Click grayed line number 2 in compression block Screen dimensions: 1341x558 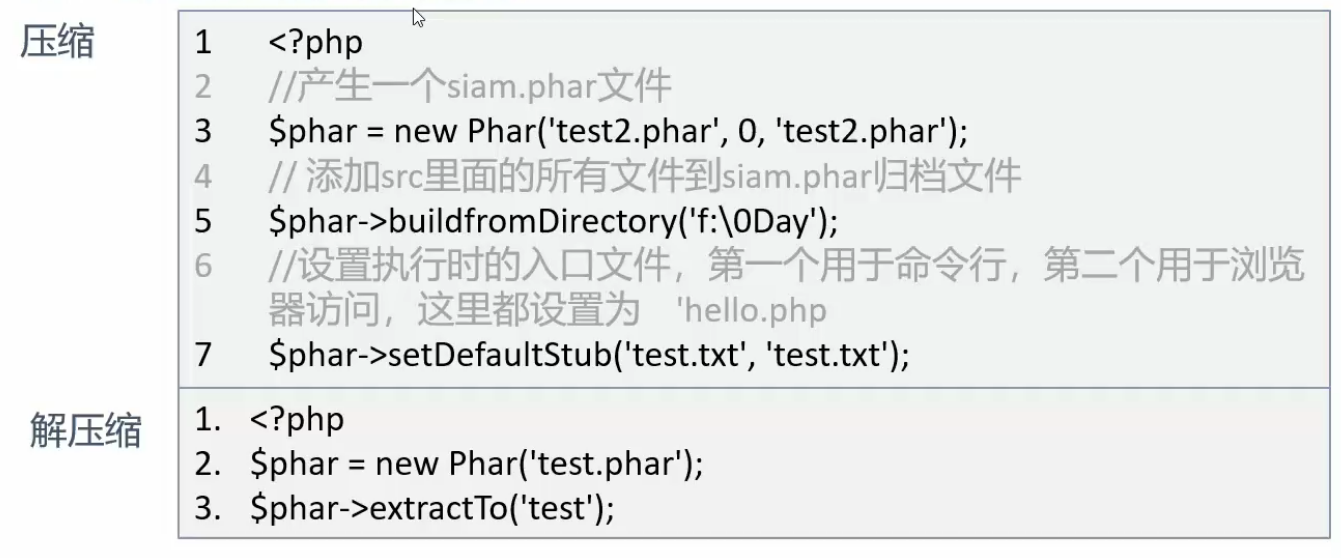tap(203, 87)
